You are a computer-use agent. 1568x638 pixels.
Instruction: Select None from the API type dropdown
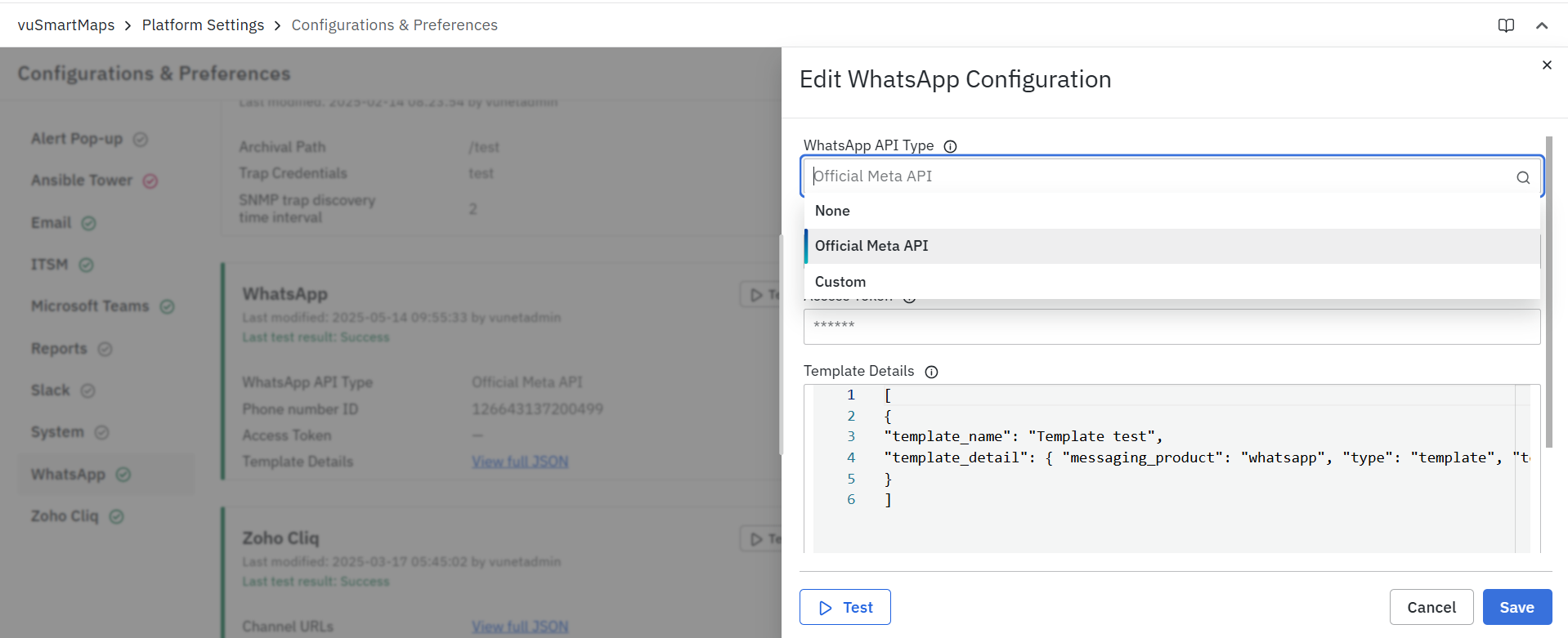pyautogui.click(x=832, y=211)
